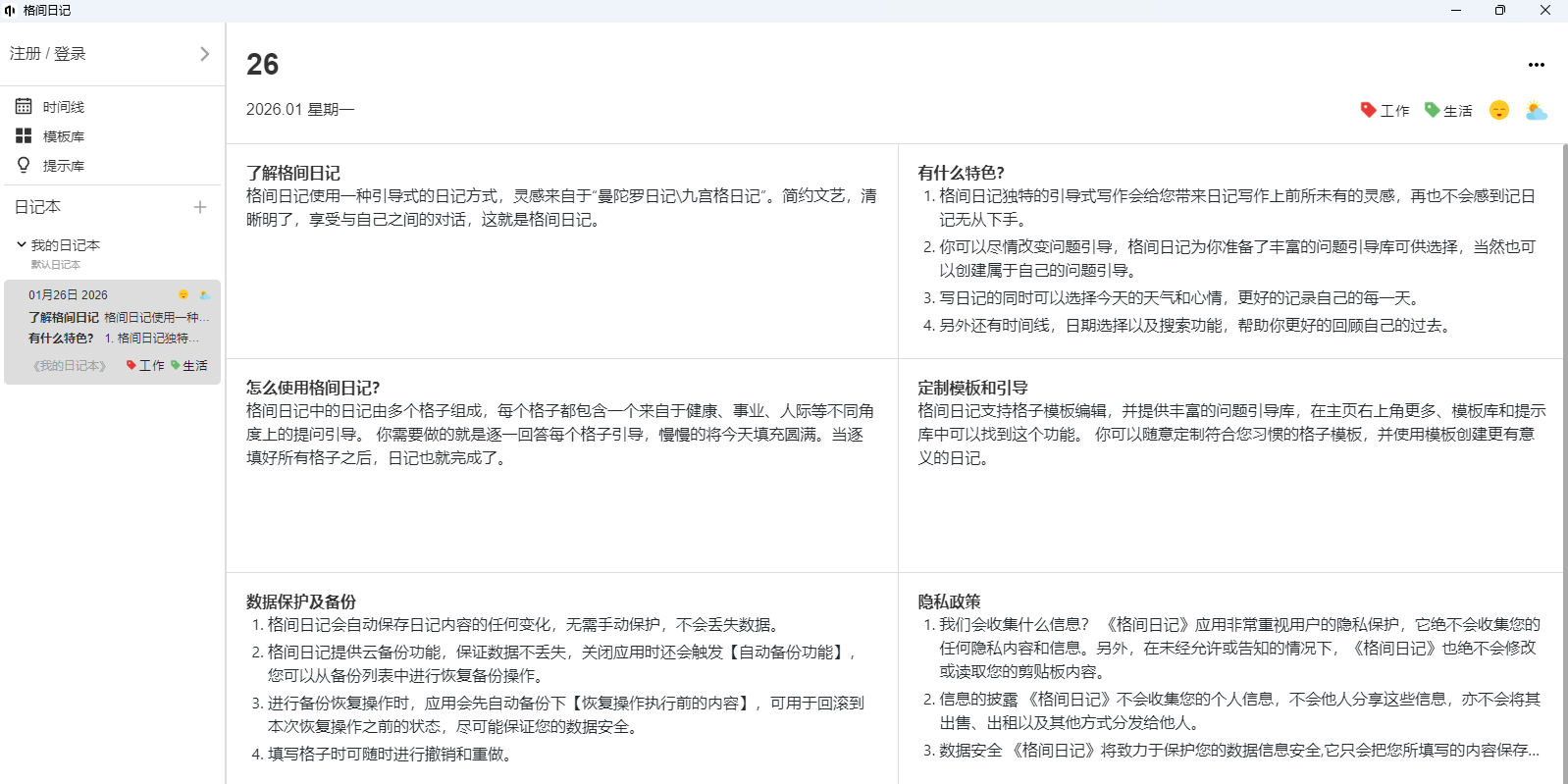Click the grid icon beside 模板库
The height and width of the screenshot is (784, 1568).
tap(24, 135)
